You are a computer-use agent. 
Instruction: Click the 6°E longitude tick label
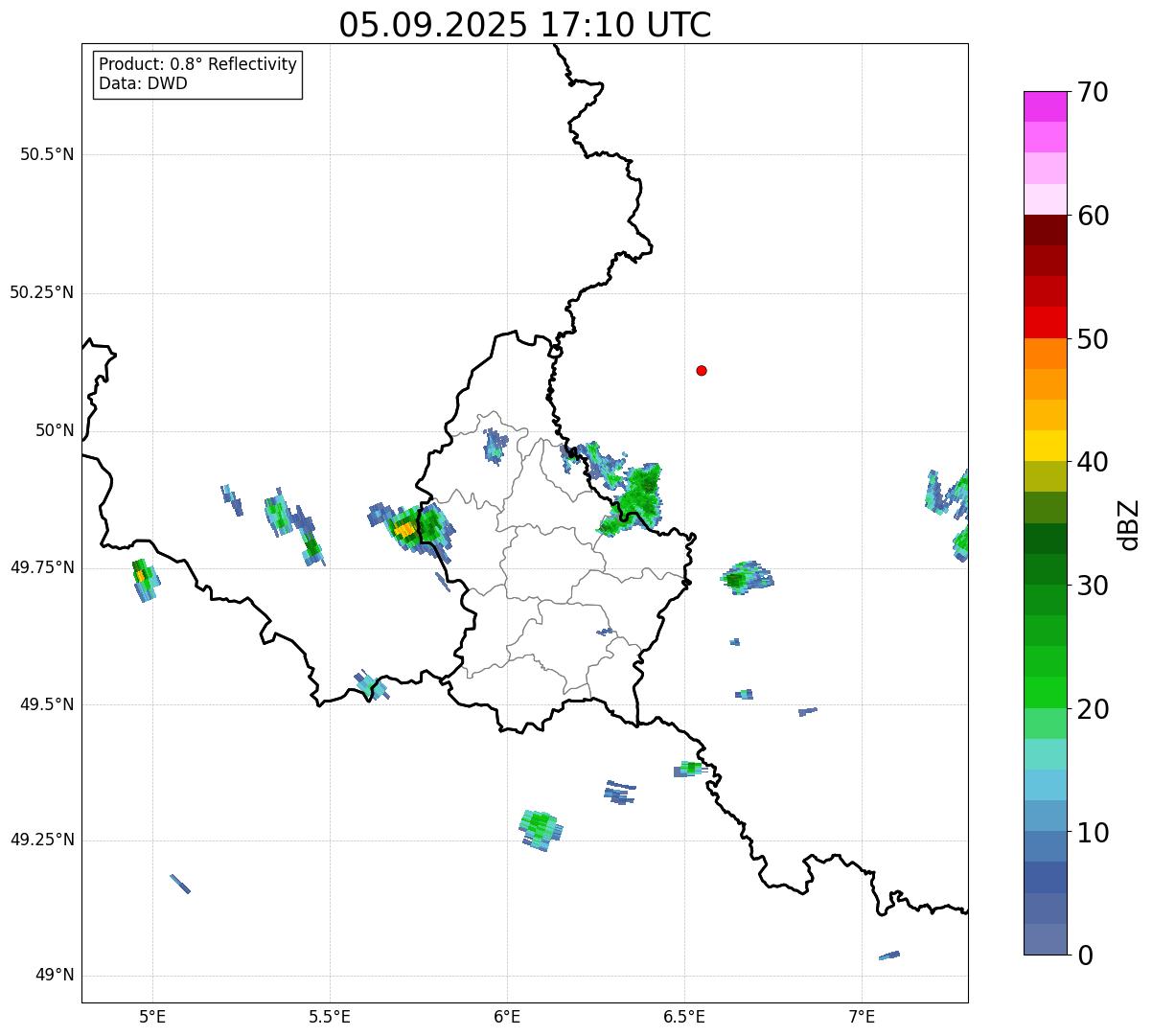[x=507, y=1016]
